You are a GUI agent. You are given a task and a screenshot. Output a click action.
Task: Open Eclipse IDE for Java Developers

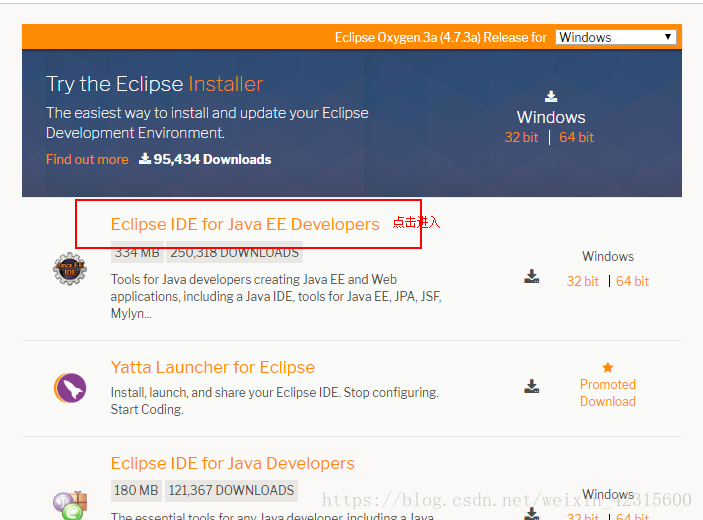233,464
